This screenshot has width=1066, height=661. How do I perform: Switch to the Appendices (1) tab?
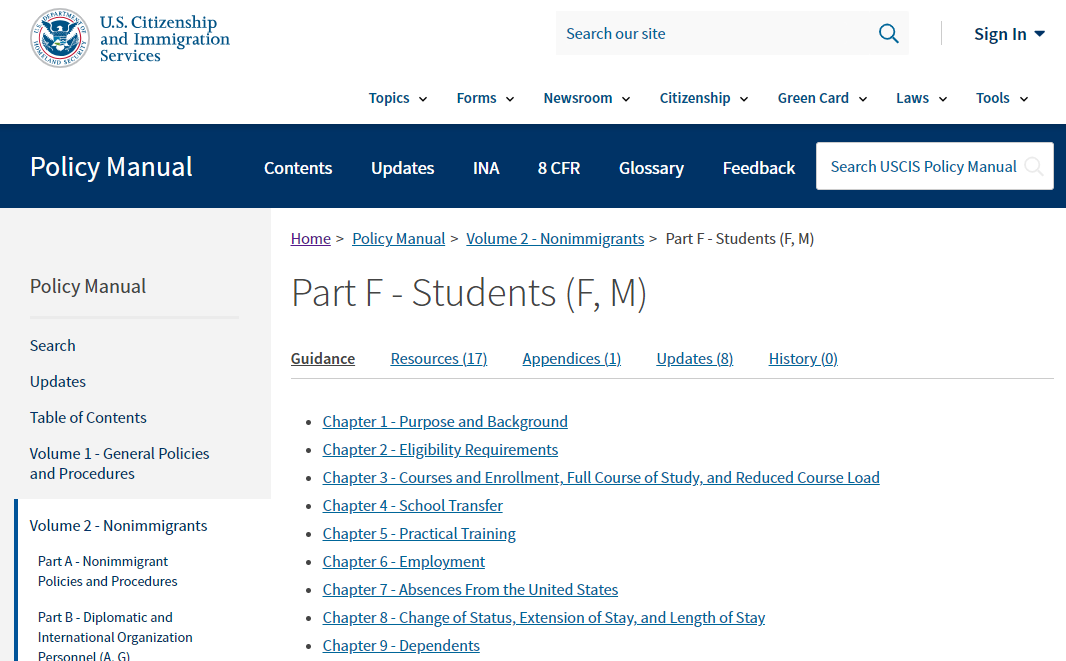(x=571, y=359)
